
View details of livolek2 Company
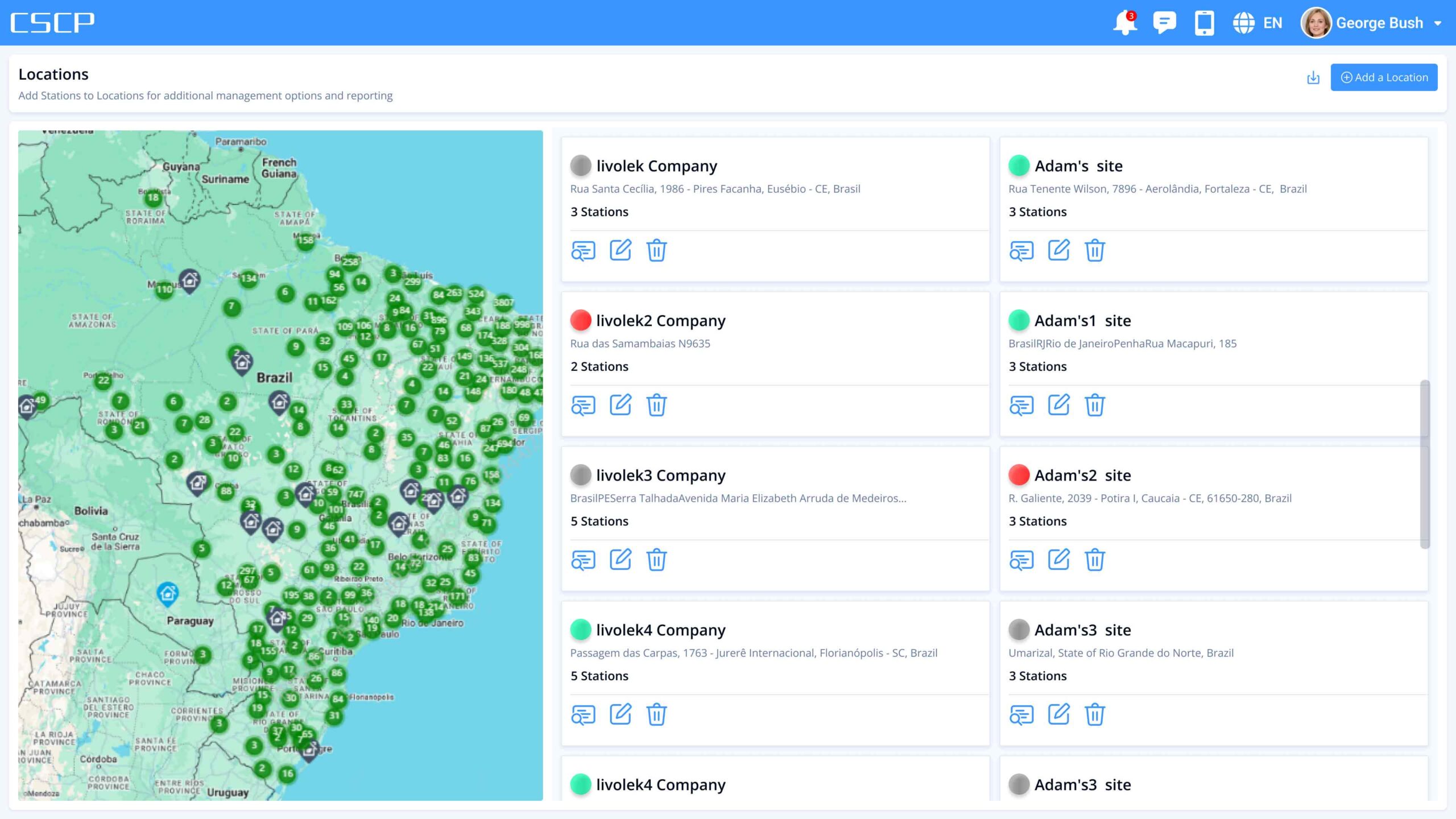[583, 405]
